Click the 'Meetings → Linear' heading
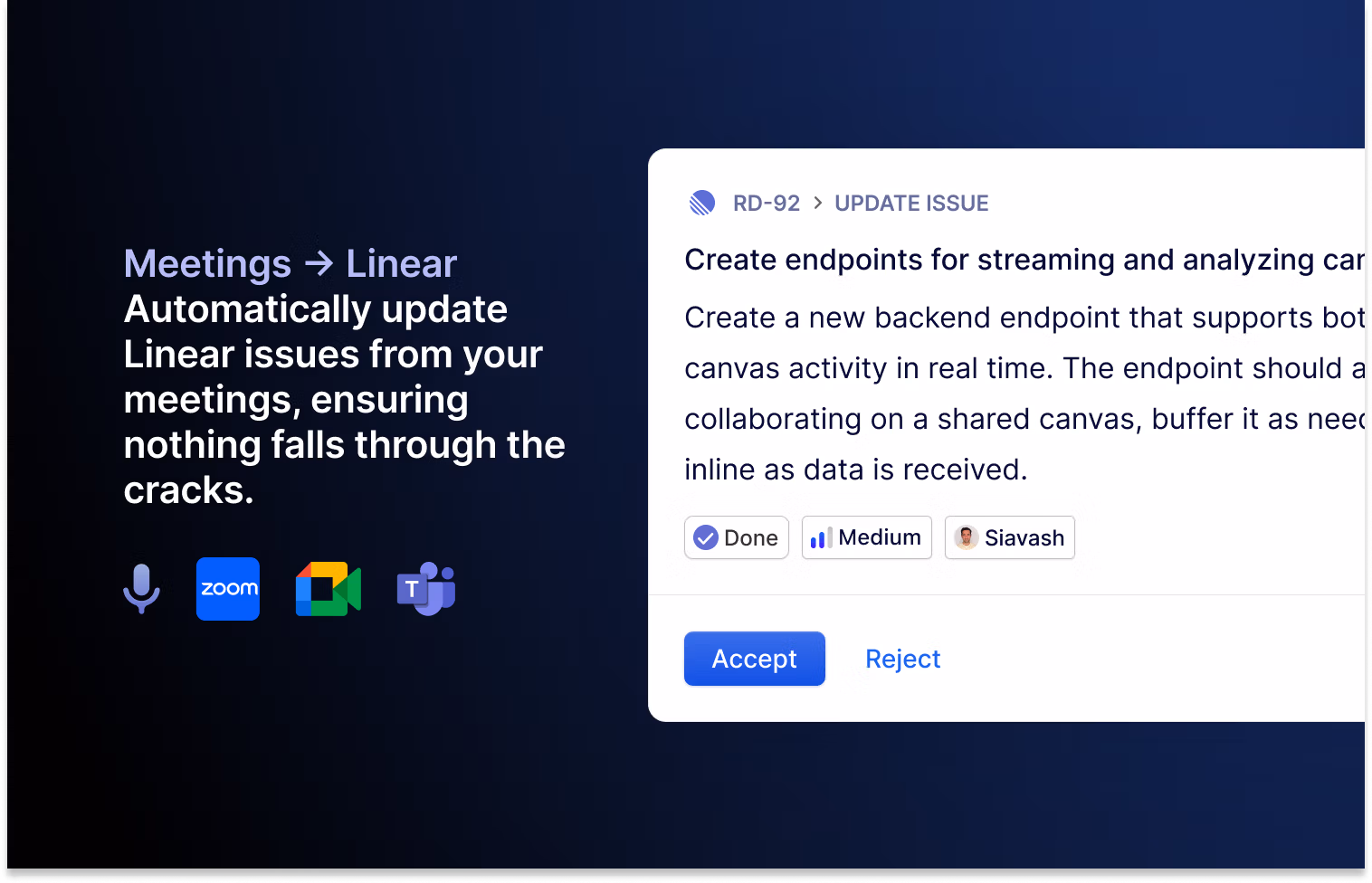1372x883 pixels. pyautogui.click(x=291, y=263)
